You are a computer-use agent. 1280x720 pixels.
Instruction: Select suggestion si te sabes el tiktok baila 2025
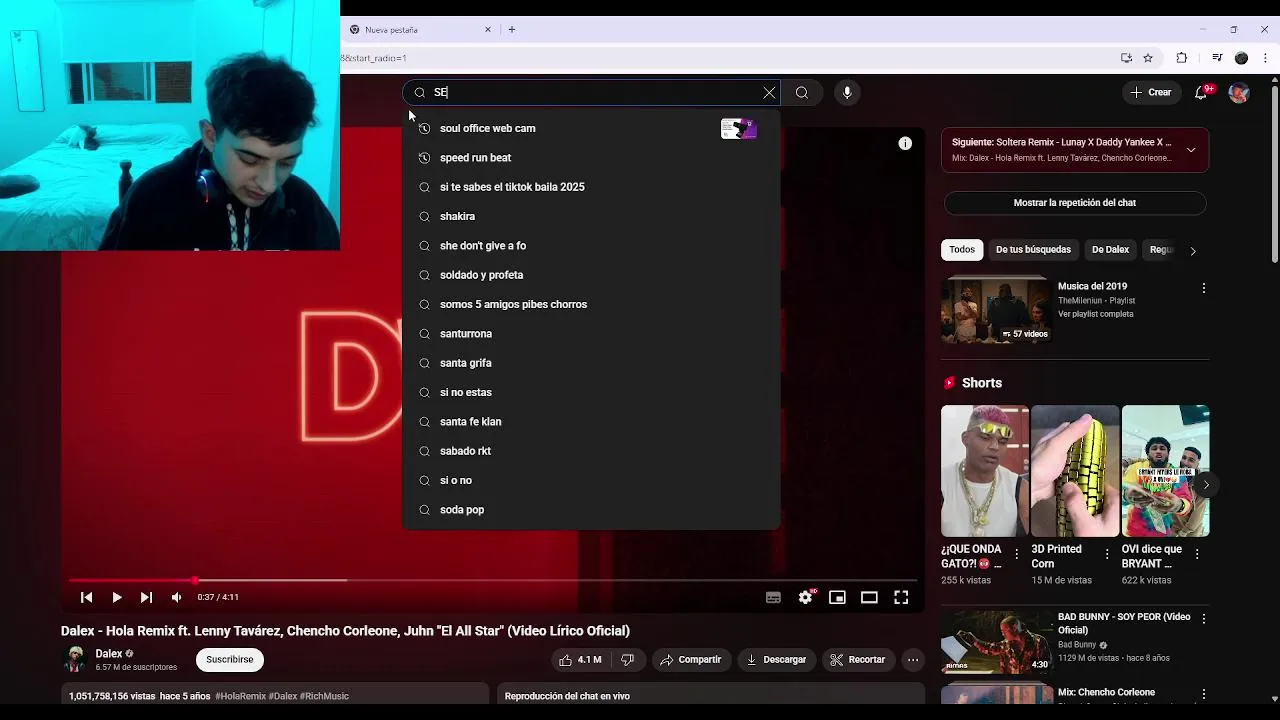[591, 187]
